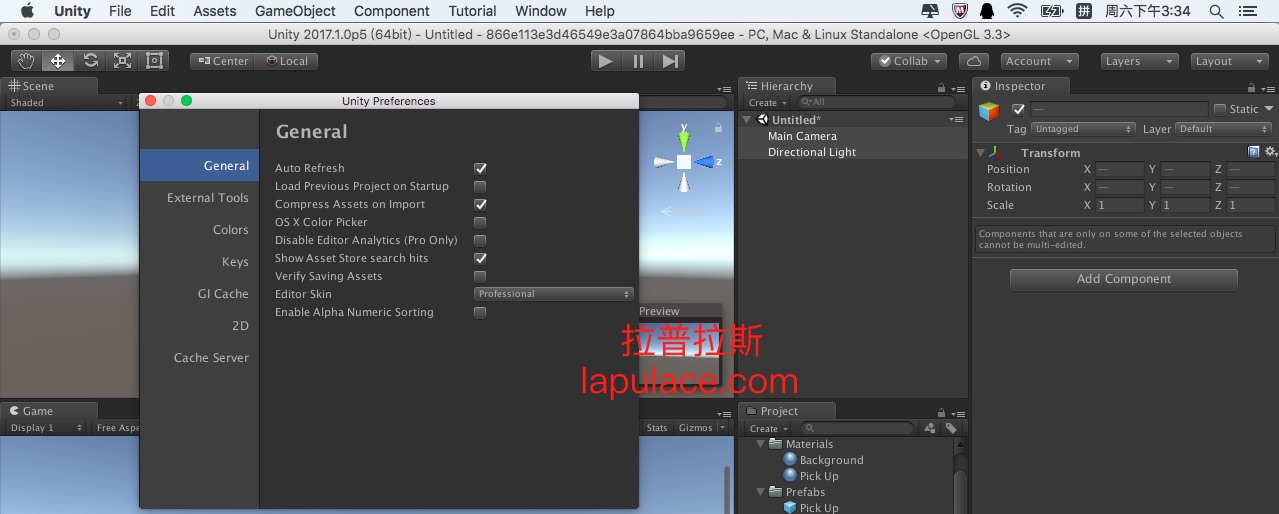
Task: Select the Rect Transform tool
Action: click(x=154, y=61)
